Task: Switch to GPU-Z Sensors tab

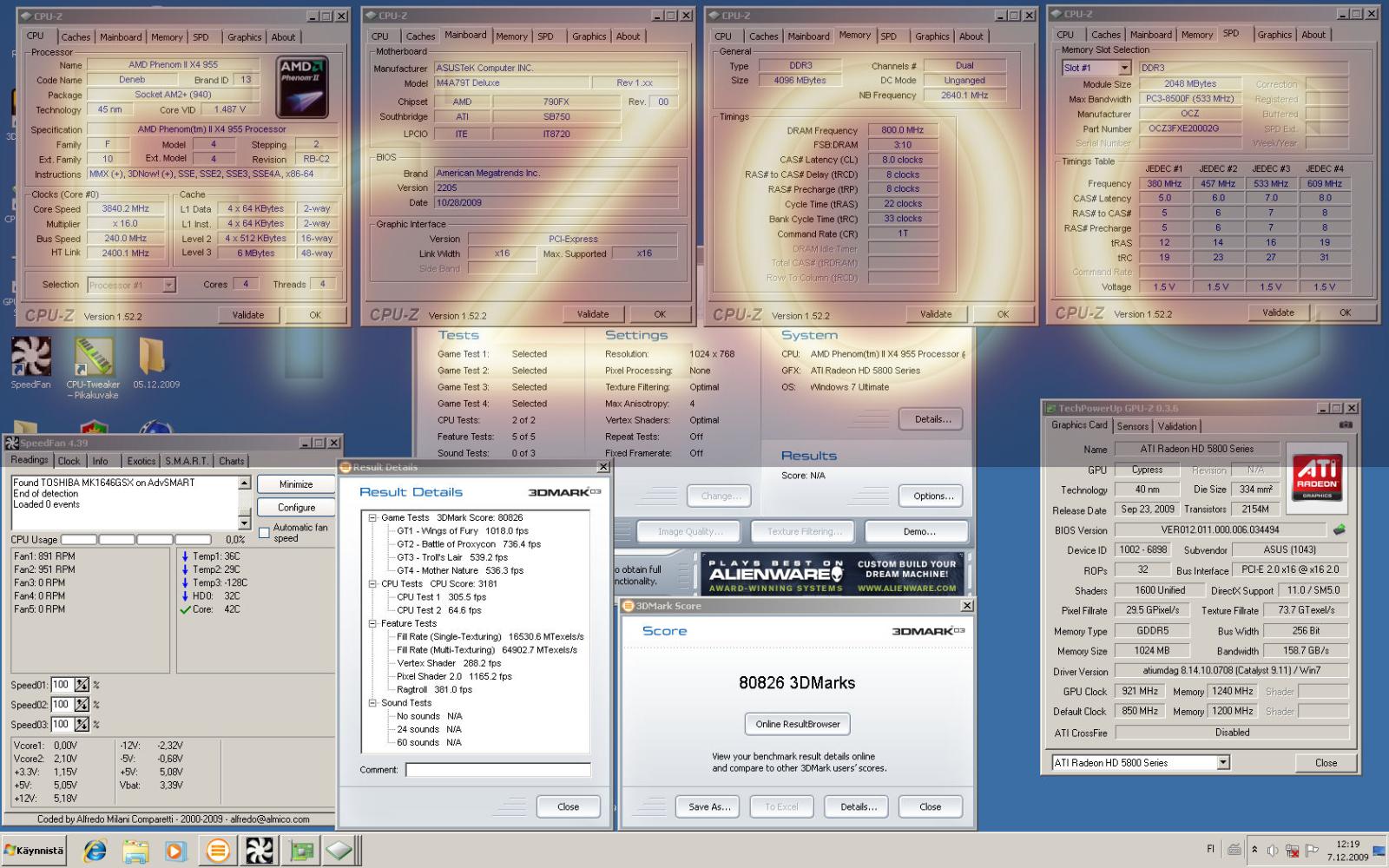Action: 1133,426
